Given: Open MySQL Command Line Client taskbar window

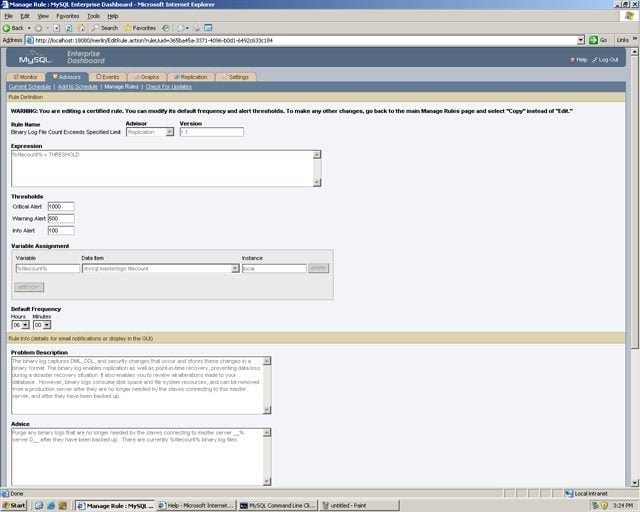Looking at the screenshot, I should point(278,505).
